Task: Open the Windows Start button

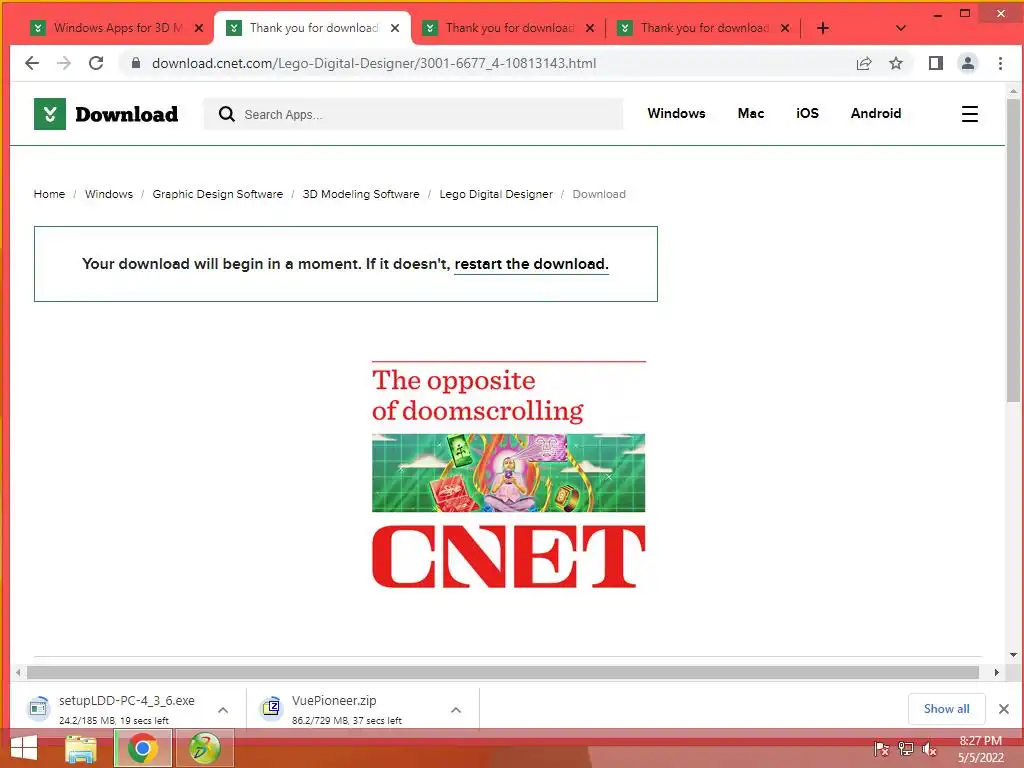Action: (x=24, y=748)
